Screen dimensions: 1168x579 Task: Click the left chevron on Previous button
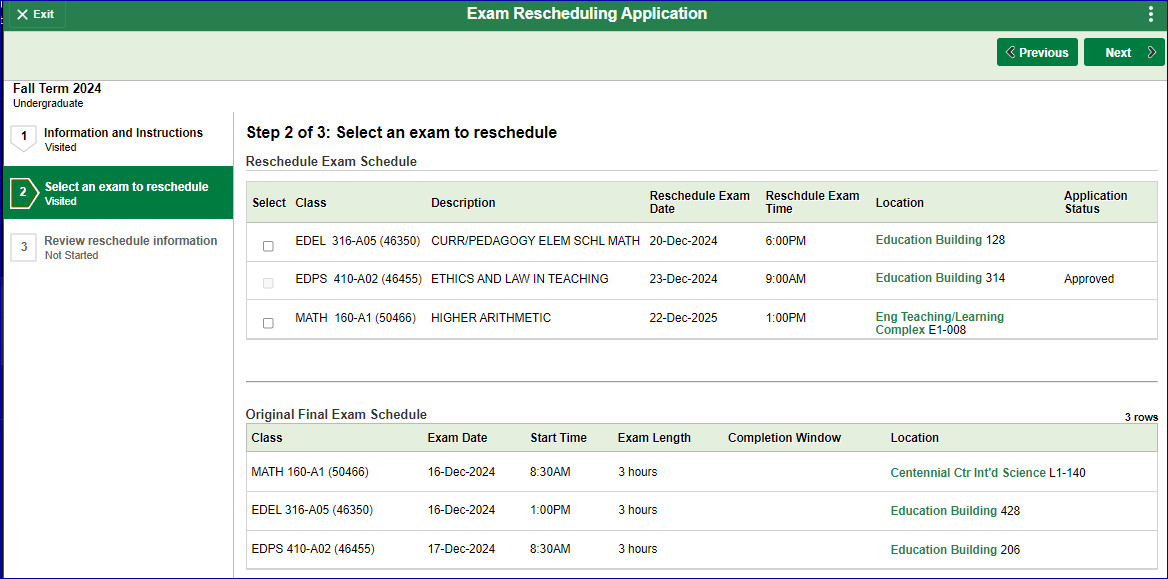coord(1009,51)
